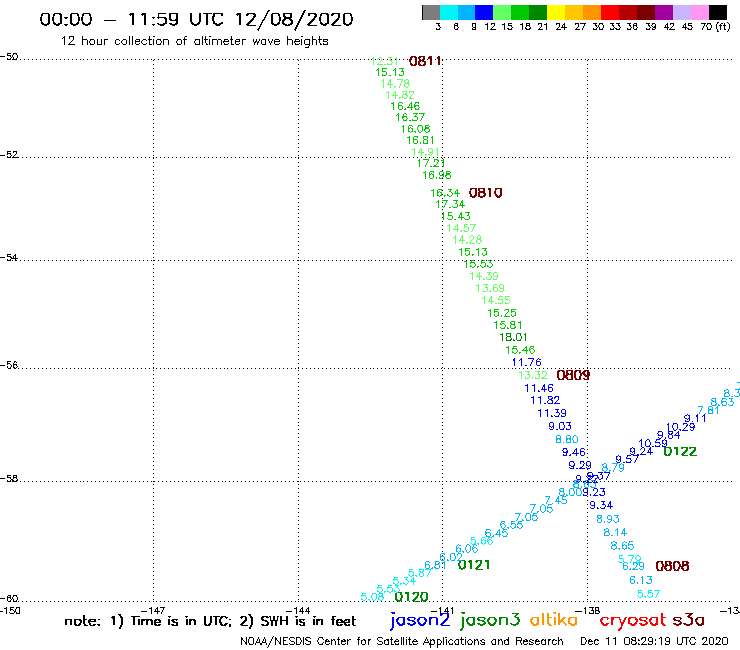
Task: Select the altika satellite legend label
Action: [x=554, y=620]
